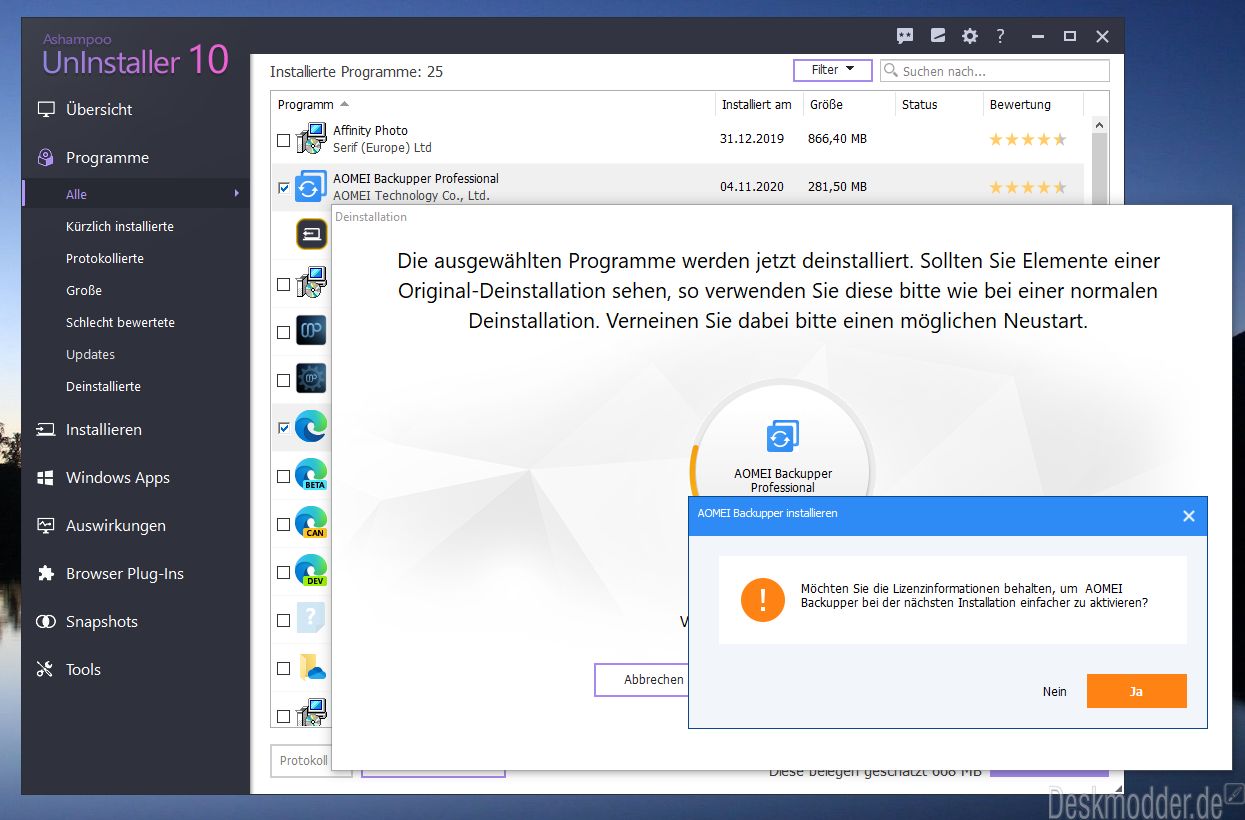Screen dimensions: 1245x820
Task: Click the Snapshots sidebar icon
Action: (x=45, y=621)
